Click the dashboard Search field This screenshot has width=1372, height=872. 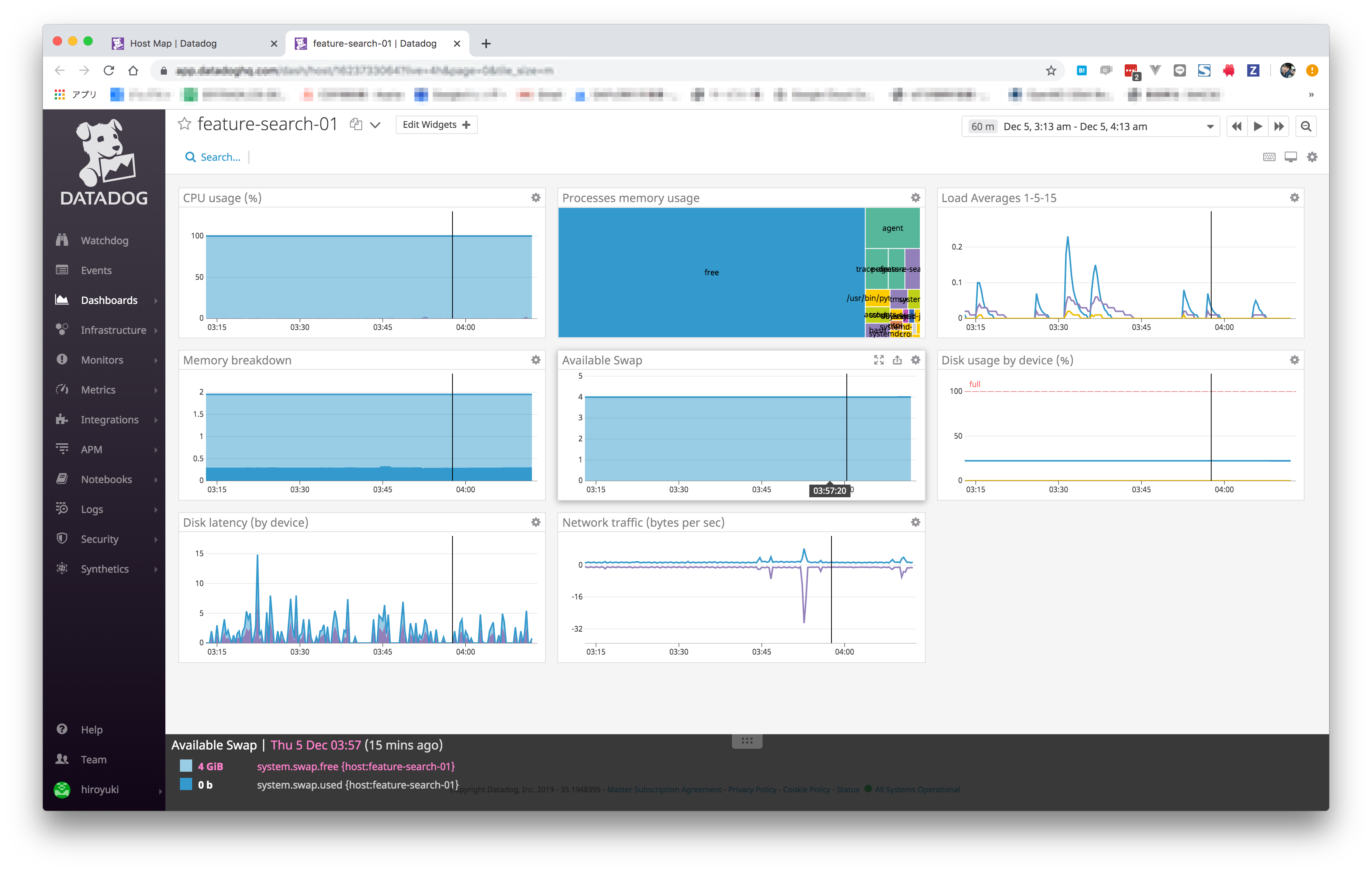[x=219, y=157]
